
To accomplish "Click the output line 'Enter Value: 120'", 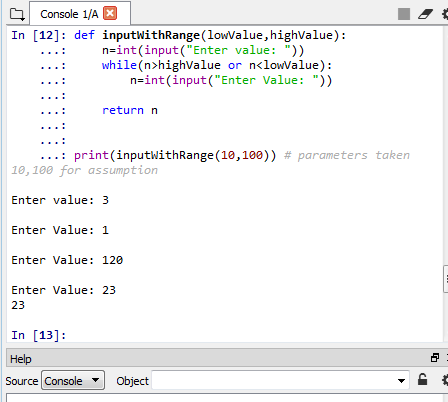I will tap(67, 260).
